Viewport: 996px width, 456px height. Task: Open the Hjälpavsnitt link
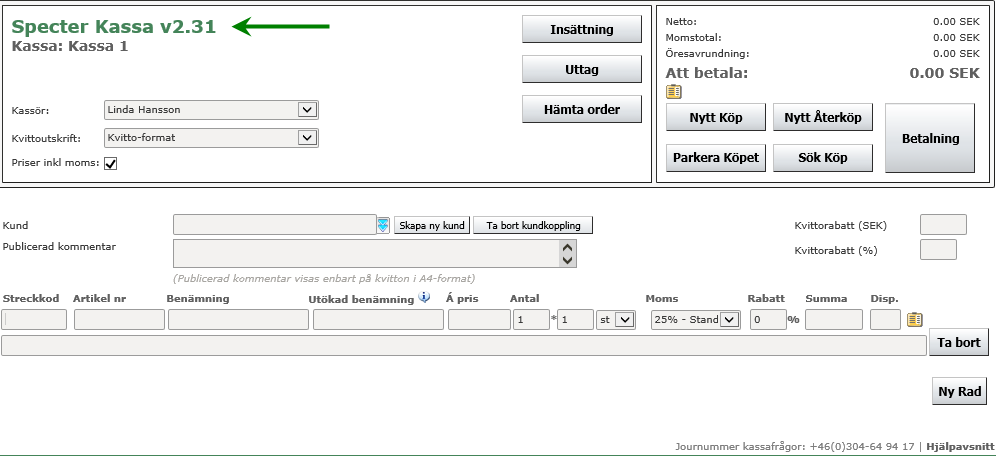960,446
